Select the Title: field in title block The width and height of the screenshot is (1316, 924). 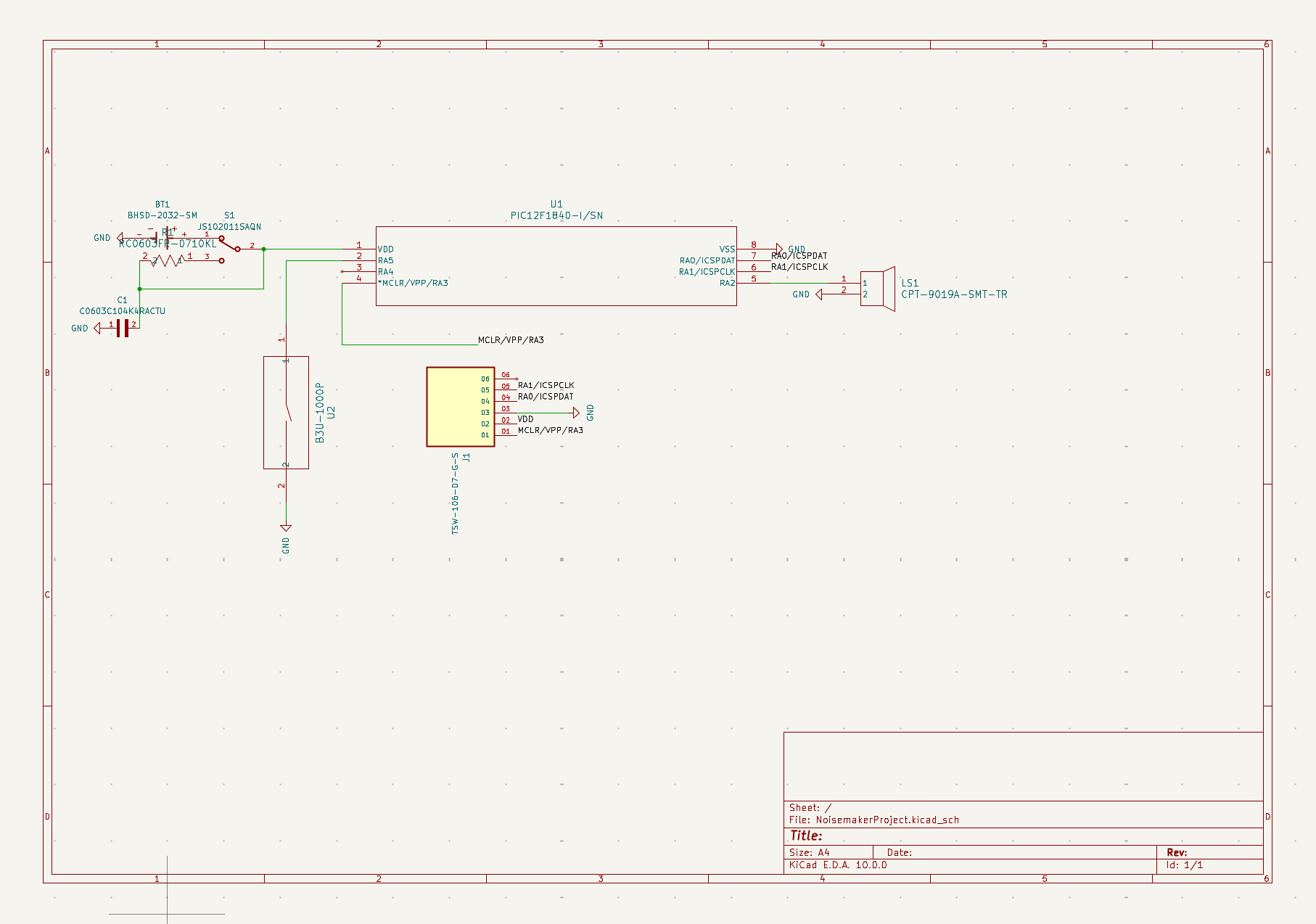coord(806,836)
